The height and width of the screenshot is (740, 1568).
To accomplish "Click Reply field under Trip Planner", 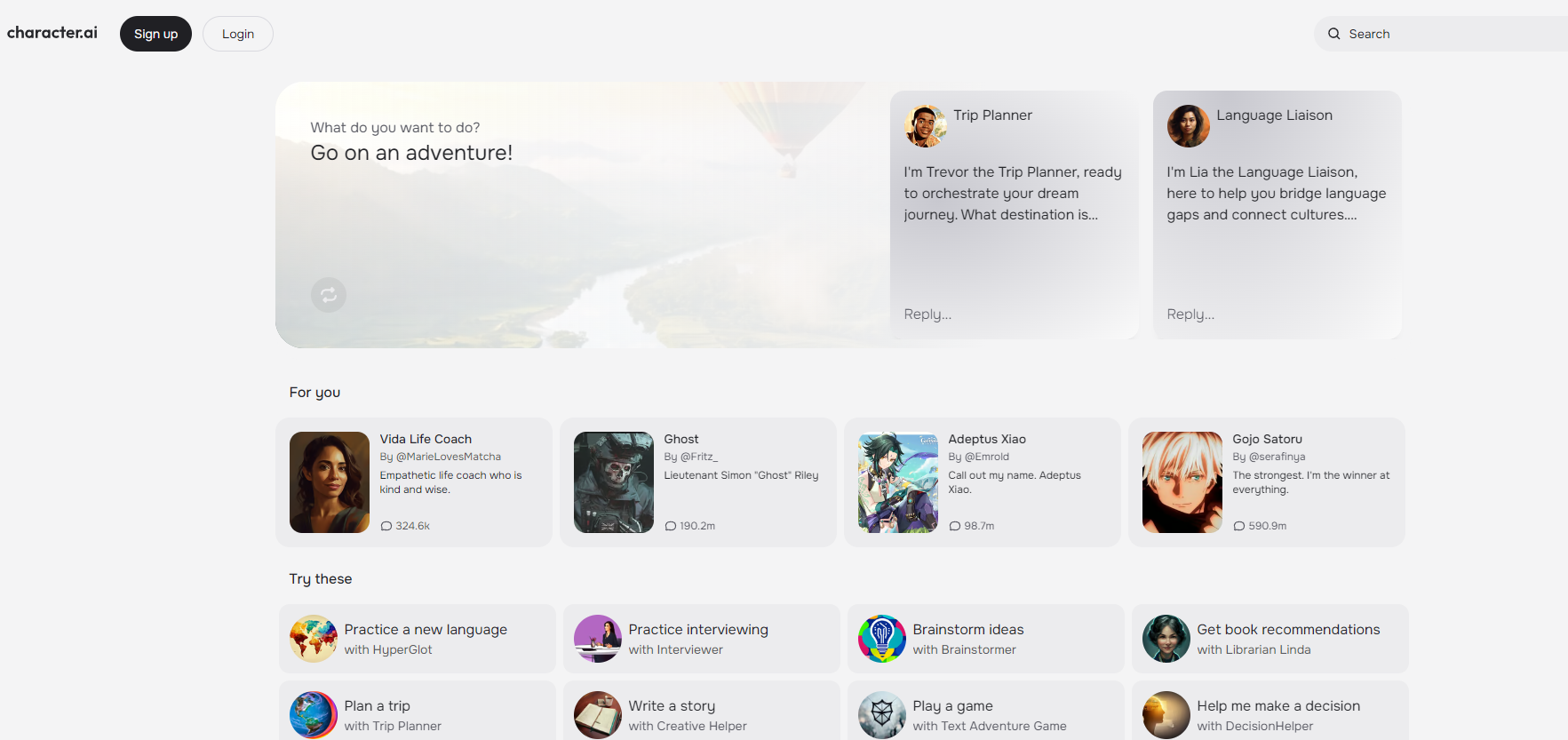I will 1013,314.
